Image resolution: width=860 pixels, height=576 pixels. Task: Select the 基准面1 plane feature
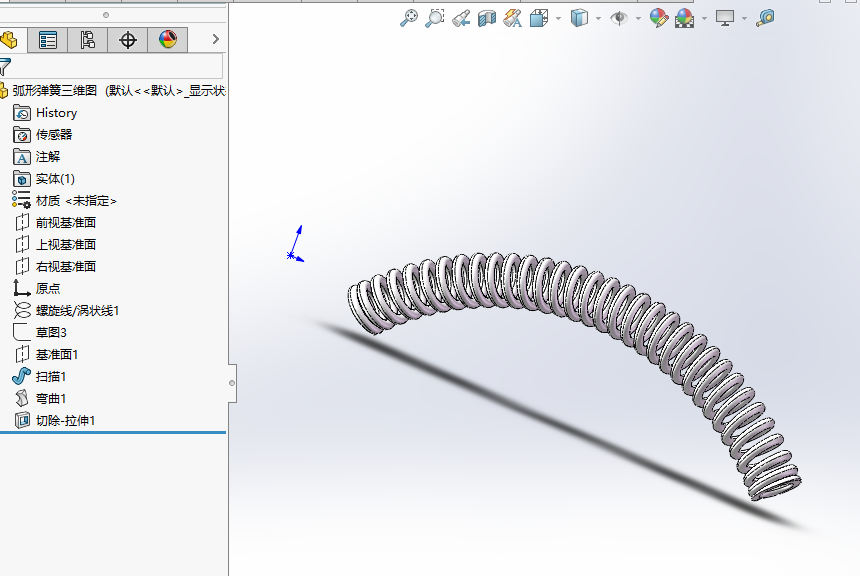pos(46,354)
